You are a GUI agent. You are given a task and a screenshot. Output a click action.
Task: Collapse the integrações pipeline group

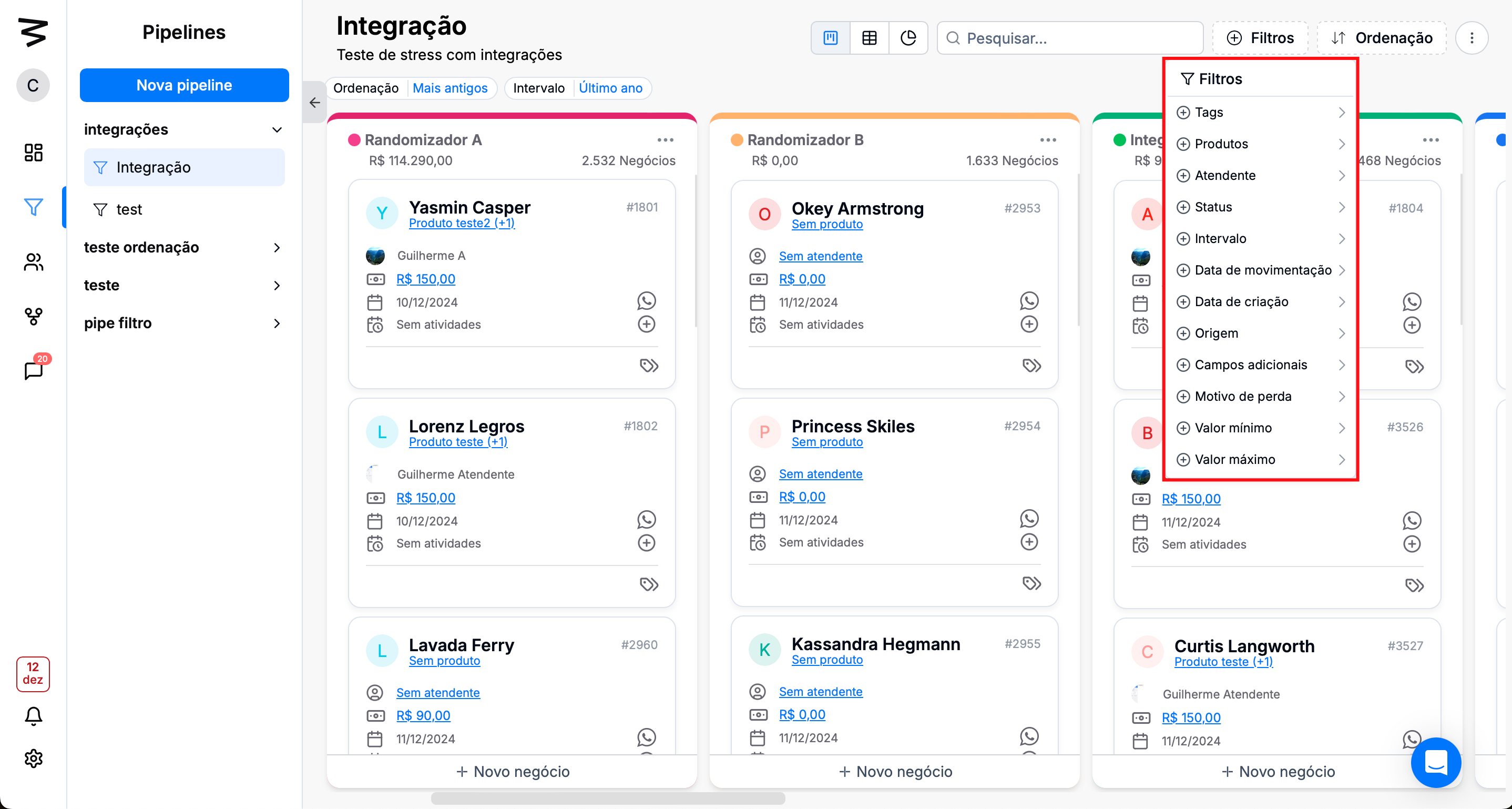pos(277,130)
